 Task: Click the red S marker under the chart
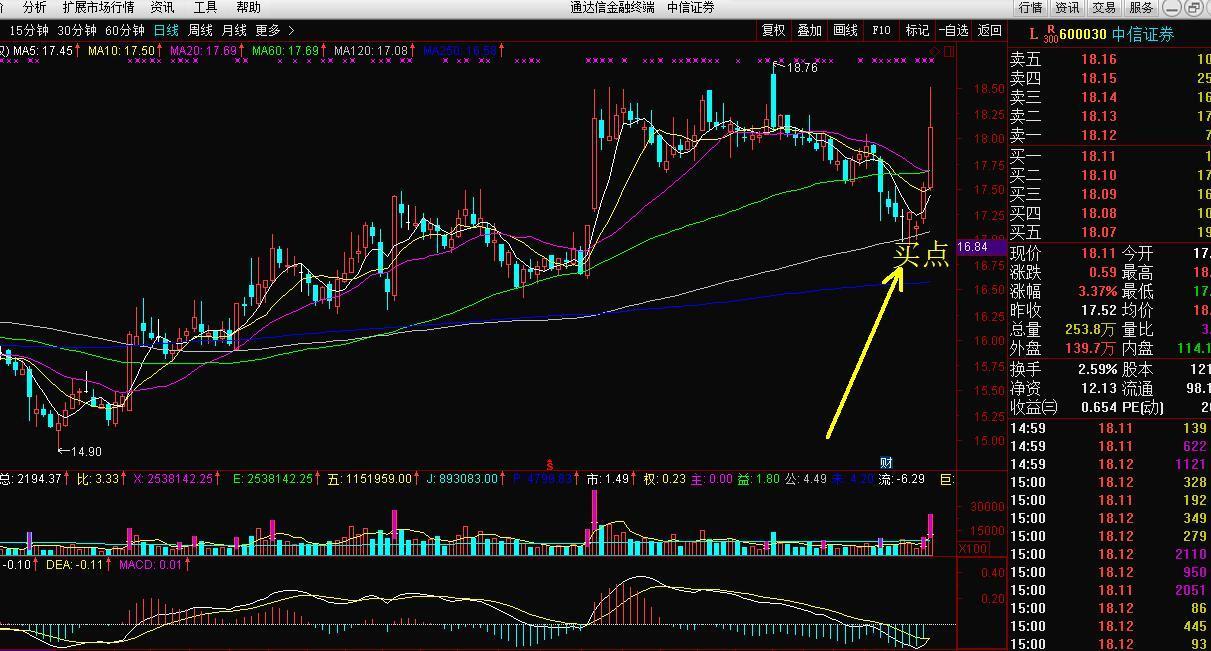[x=549, y=464]
